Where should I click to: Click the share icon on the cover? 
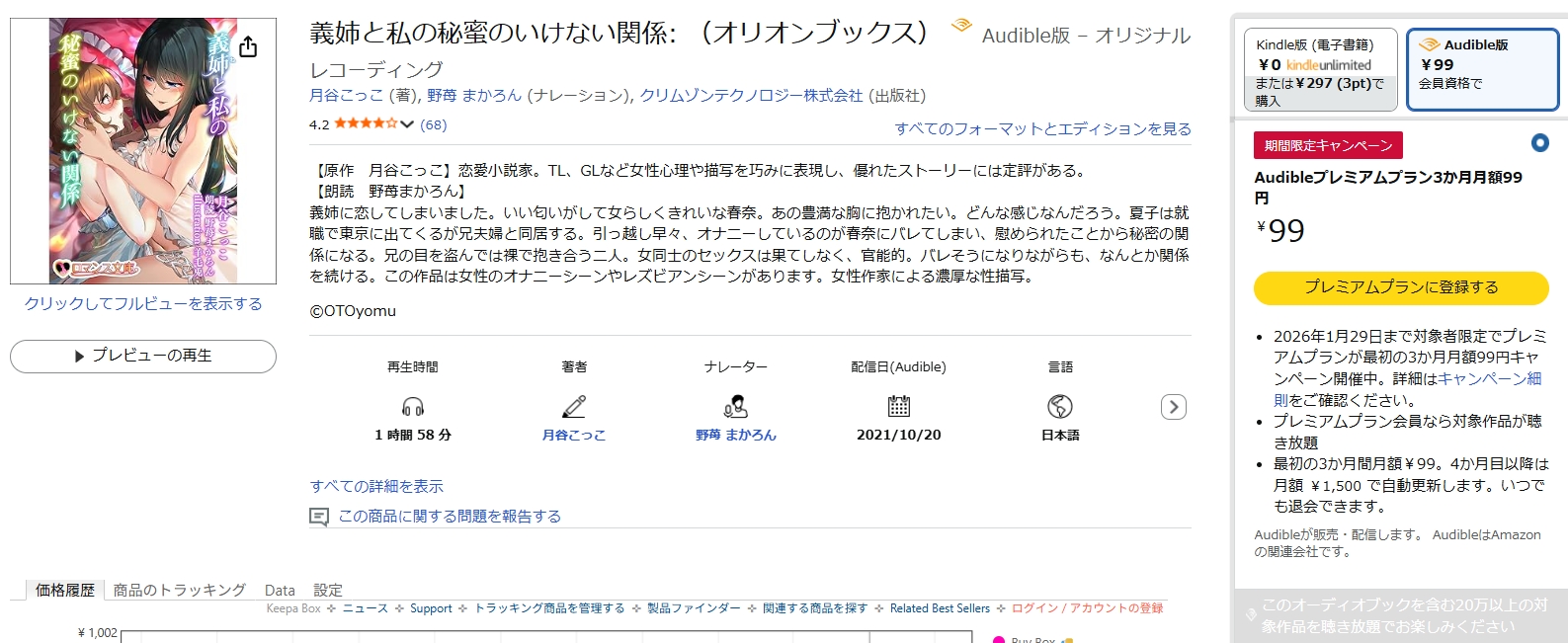pos(248,47)
